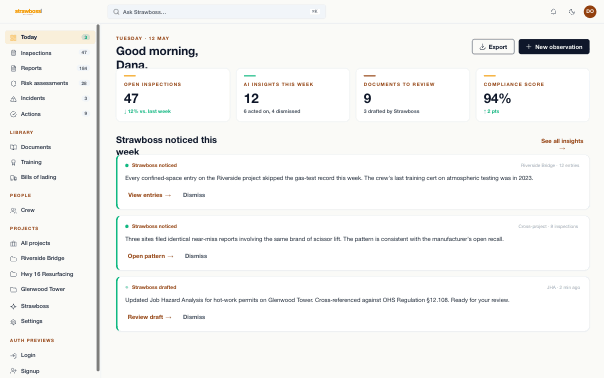The width and height of the screenshot is (604, 378).
Task: Click the plus icon on New observation
Action: (x=528, y=47)
